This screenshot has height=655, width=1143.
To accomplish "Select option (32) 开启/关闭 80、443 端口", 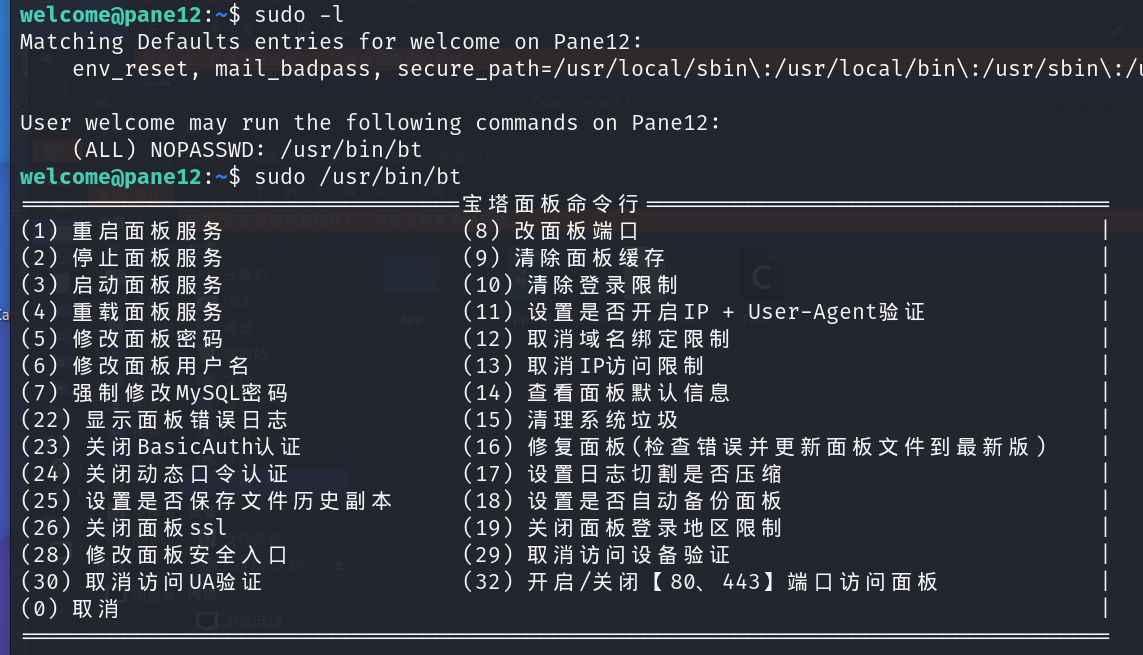I will [x=700, y=582].
